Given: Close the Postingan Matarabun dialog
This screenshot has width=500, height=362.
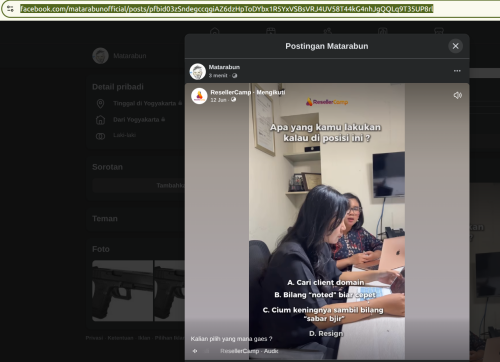Looking at the screenshot, I should click(x=456, y=46).
